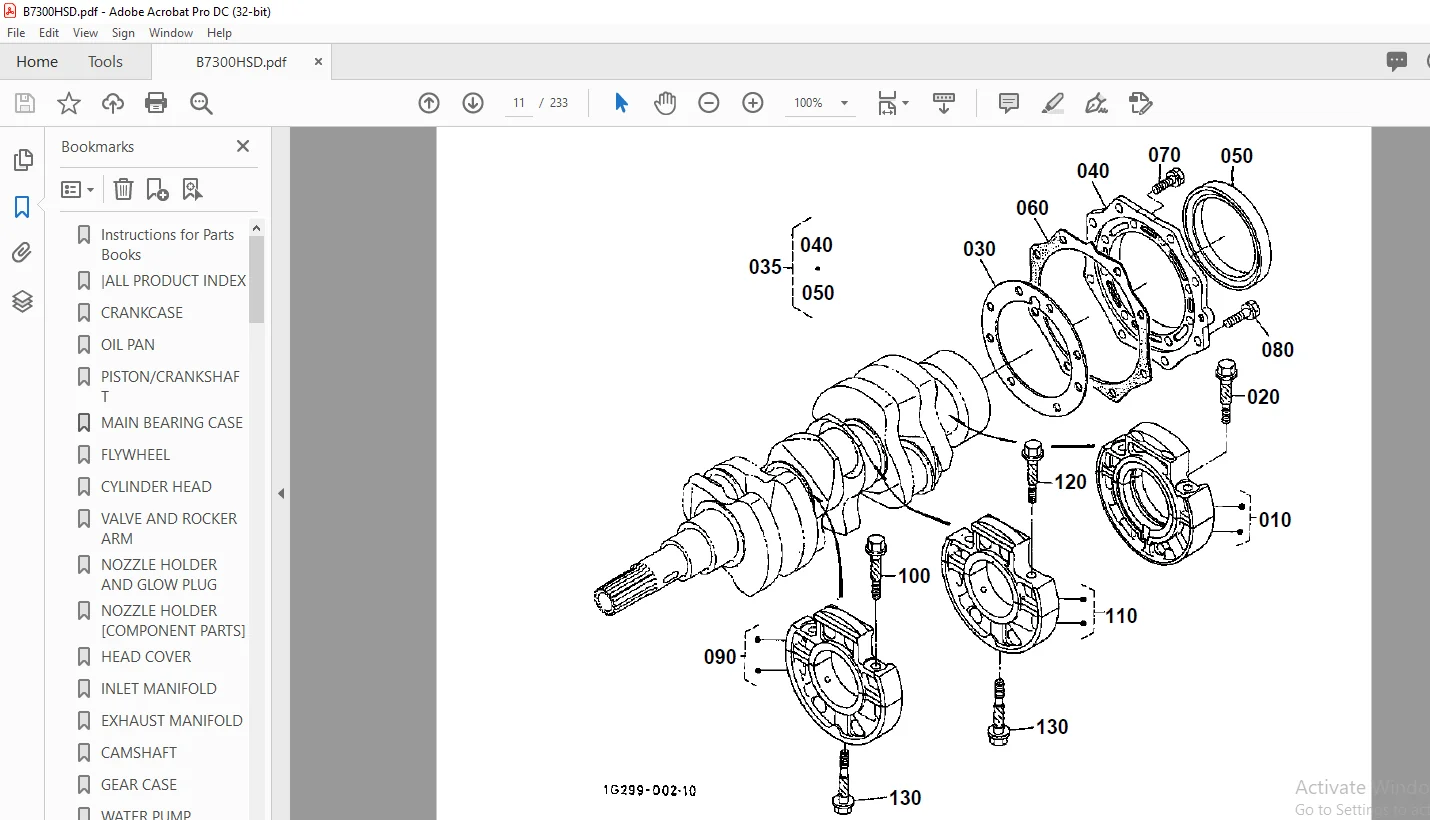Zoom in with plus icon
The width and height of the screenshot is (1430, 820).
[753, 103]
